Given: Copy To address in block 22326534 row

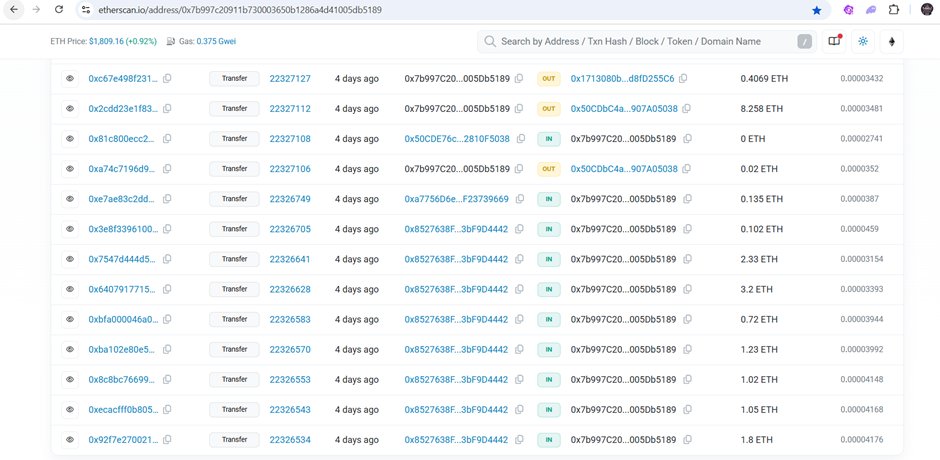Looking at the screenshot, I should point(687,440).
